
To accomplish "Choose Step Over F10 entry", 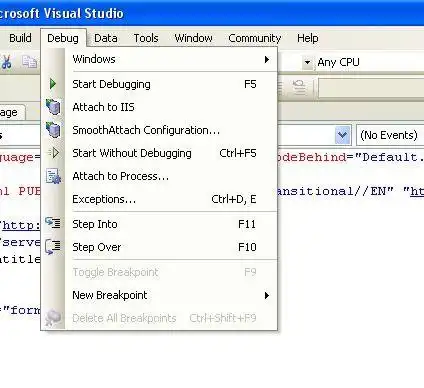I will click(x=159, y=247).
